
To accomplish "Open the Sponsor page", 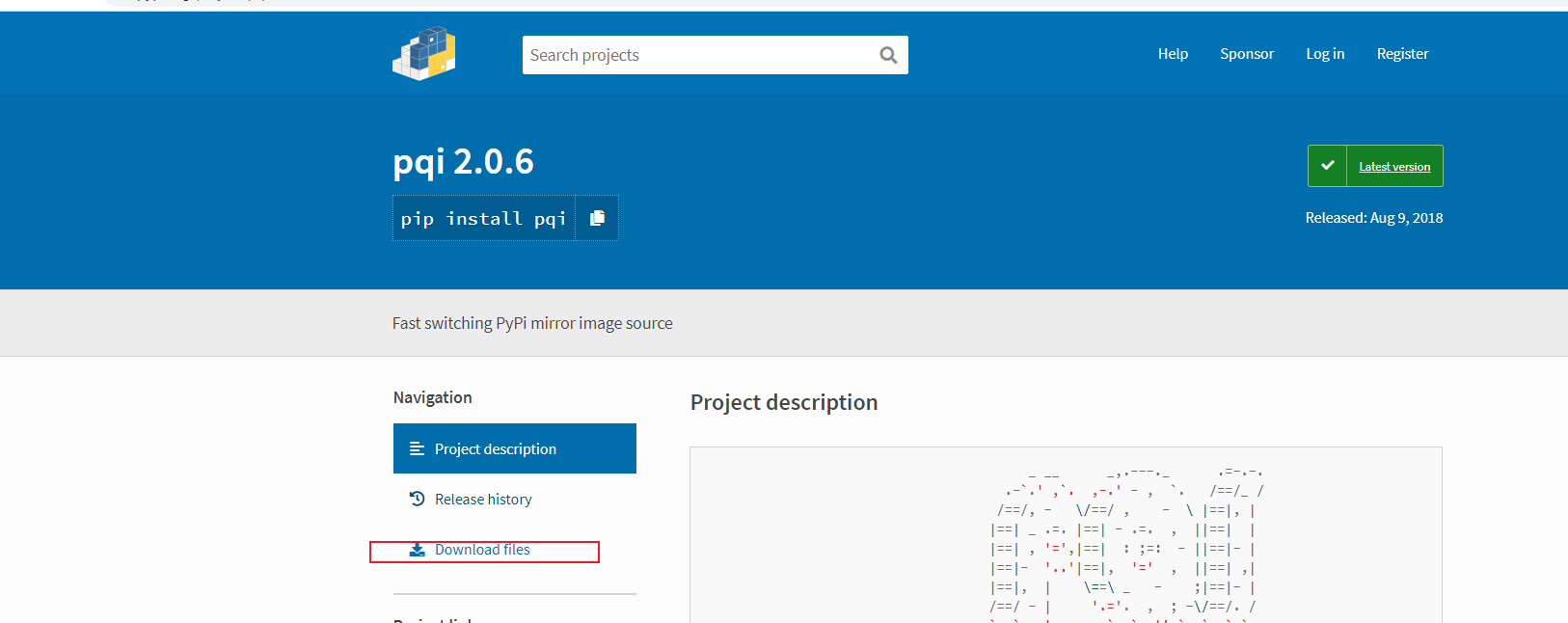I will click(x=1247, y=54).
